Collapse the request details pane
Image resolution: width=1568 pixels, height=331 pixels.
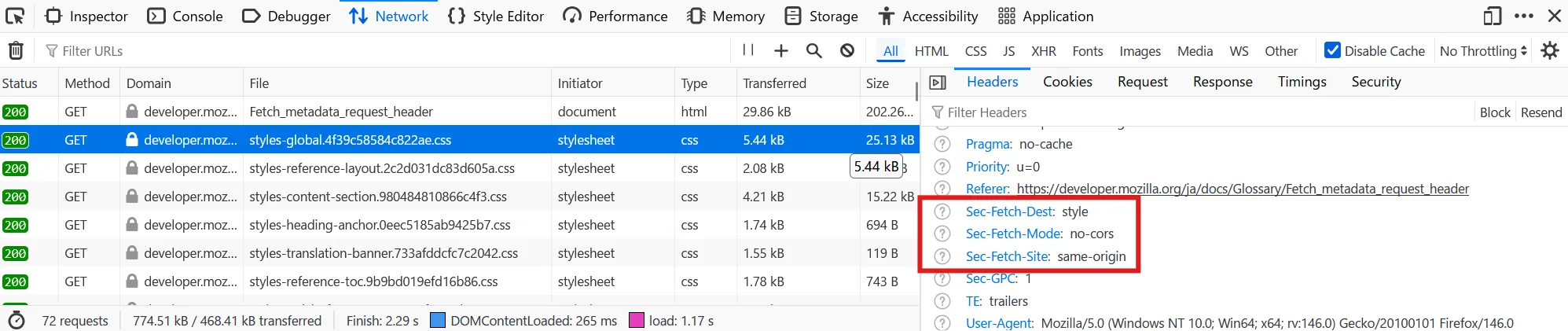coord(937,83)
